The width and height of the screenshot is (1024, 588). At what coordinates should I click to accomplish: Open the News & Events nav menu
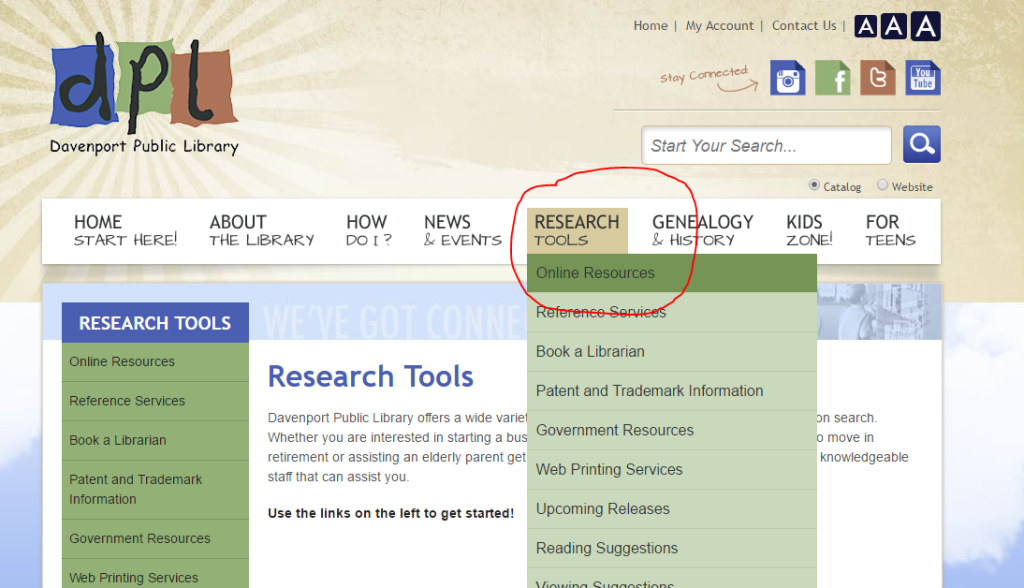pos(462,230)
